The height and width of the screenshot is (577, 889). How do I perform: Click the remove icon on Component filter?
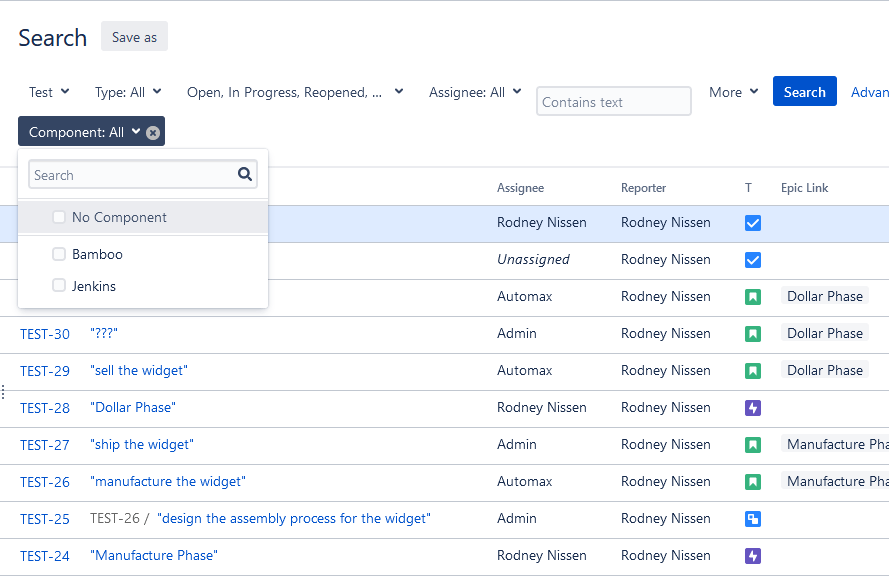152,132
